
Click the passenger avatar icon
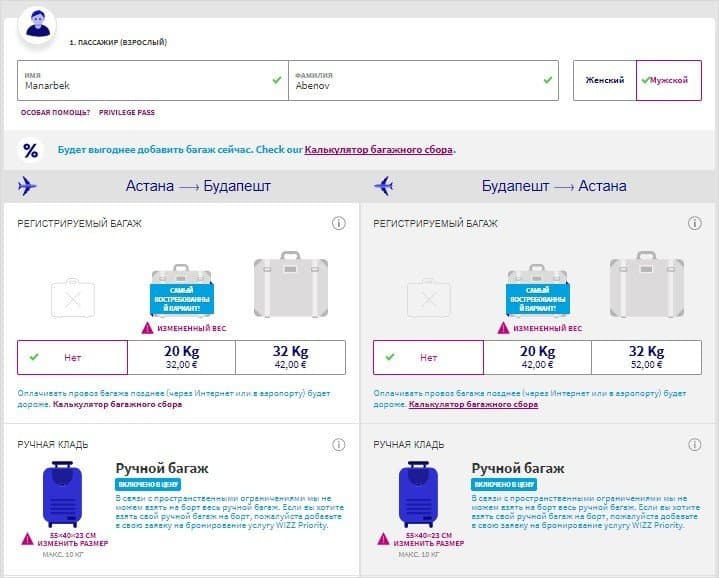(x=37, y=26)
